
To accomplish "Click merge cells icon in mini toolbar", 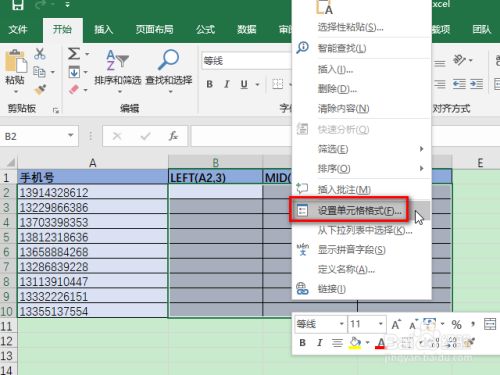I will 490,324.
